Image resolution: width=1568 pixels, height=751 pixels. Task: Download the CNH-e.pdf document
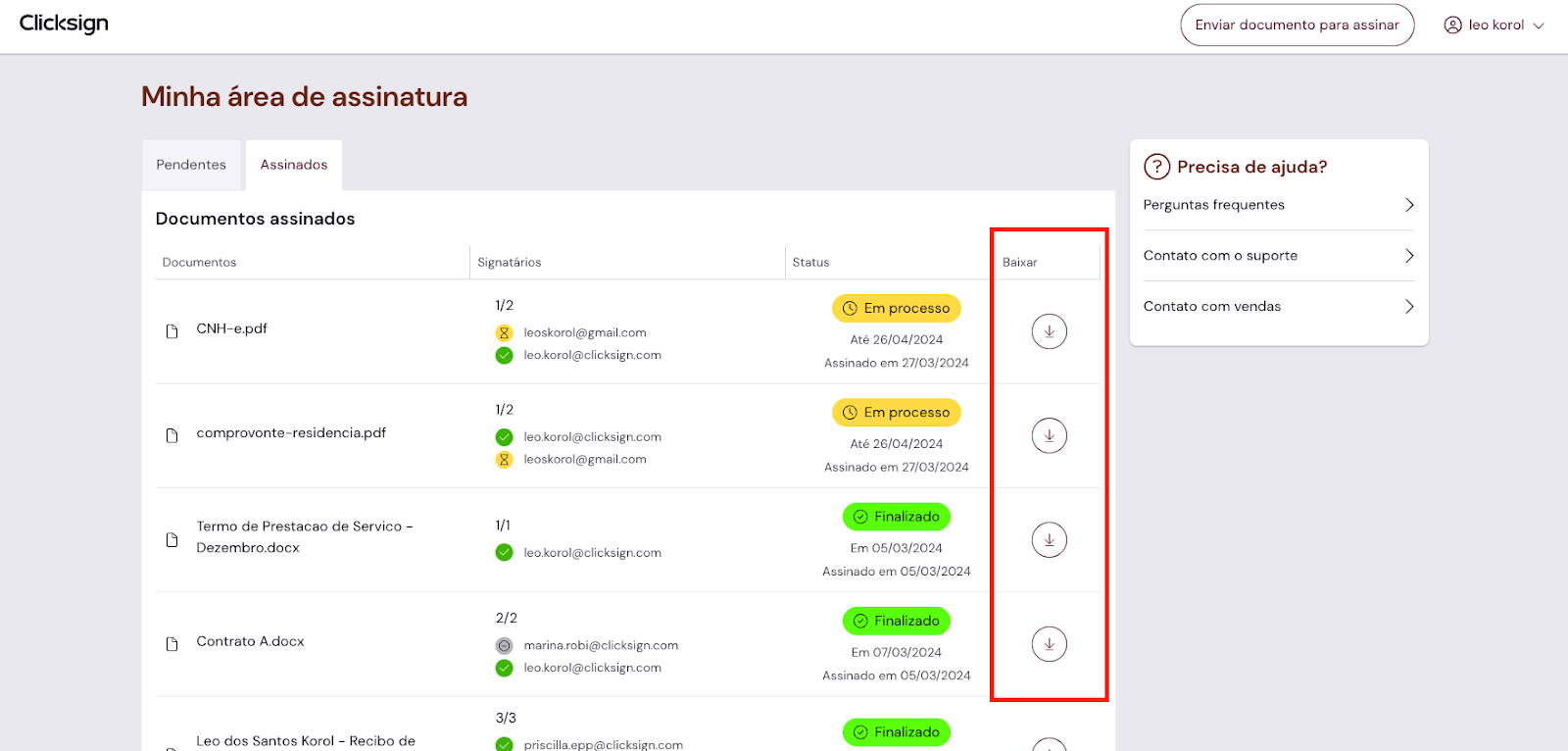pos(1049,331)
